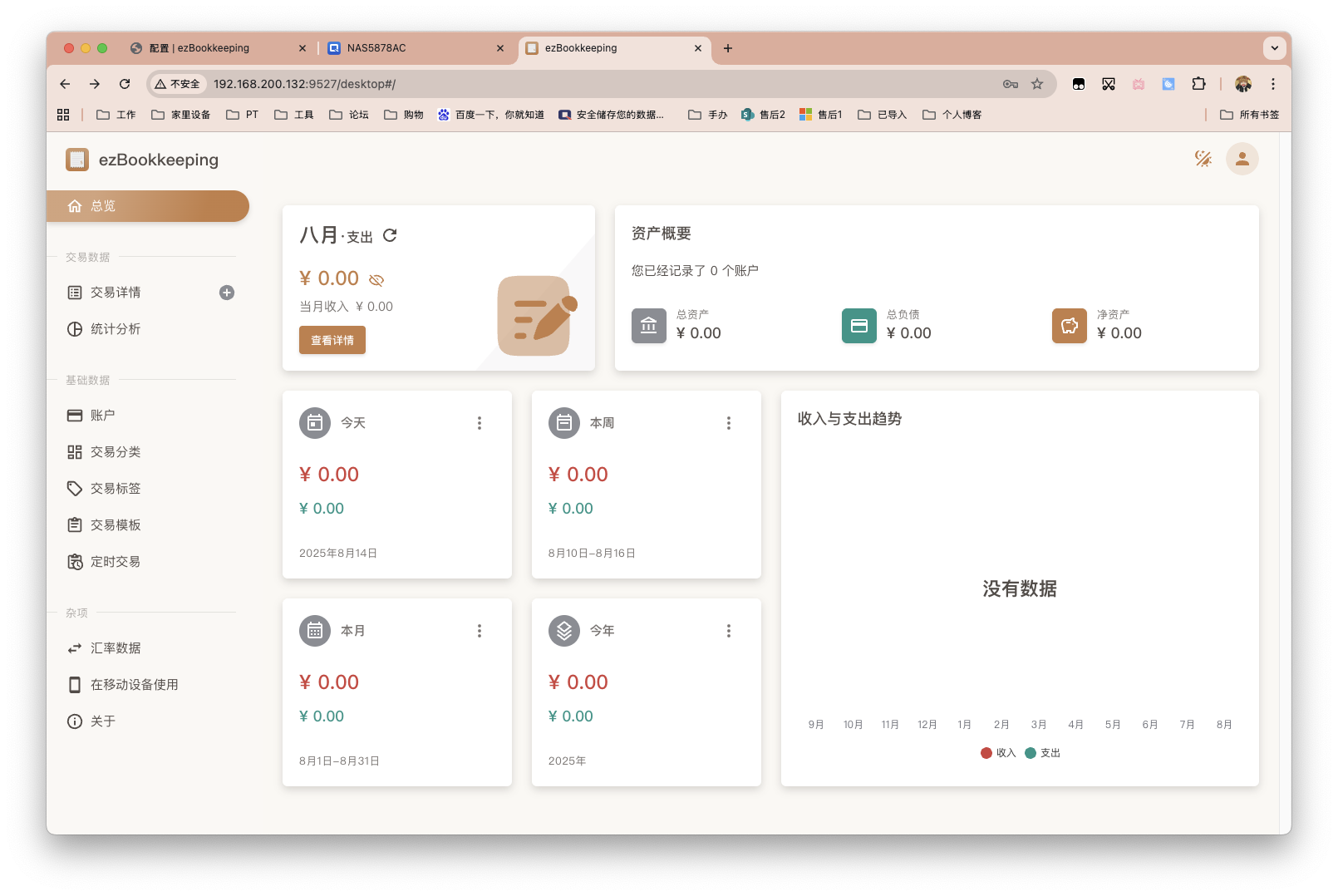Refresh the 八月 expense summary

pyautogui.click(x=390, y=236)
